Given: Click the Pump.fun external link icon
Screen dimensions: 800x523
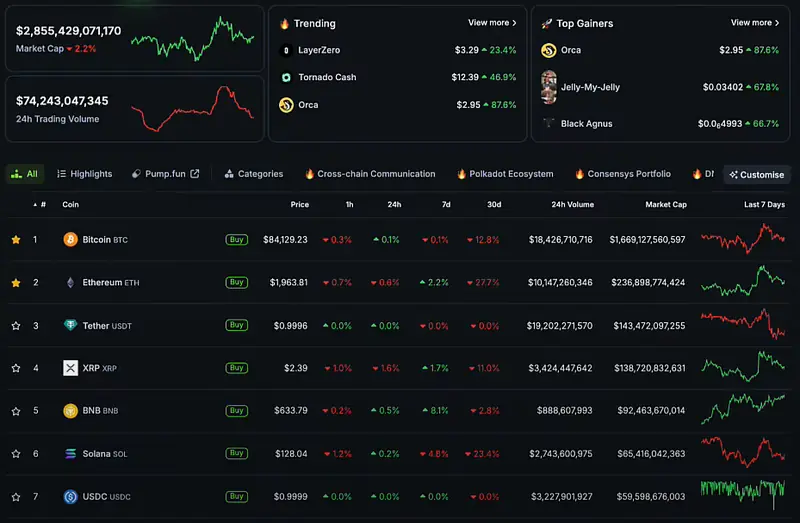Looking at the screenshot, I should coord(195,173).
